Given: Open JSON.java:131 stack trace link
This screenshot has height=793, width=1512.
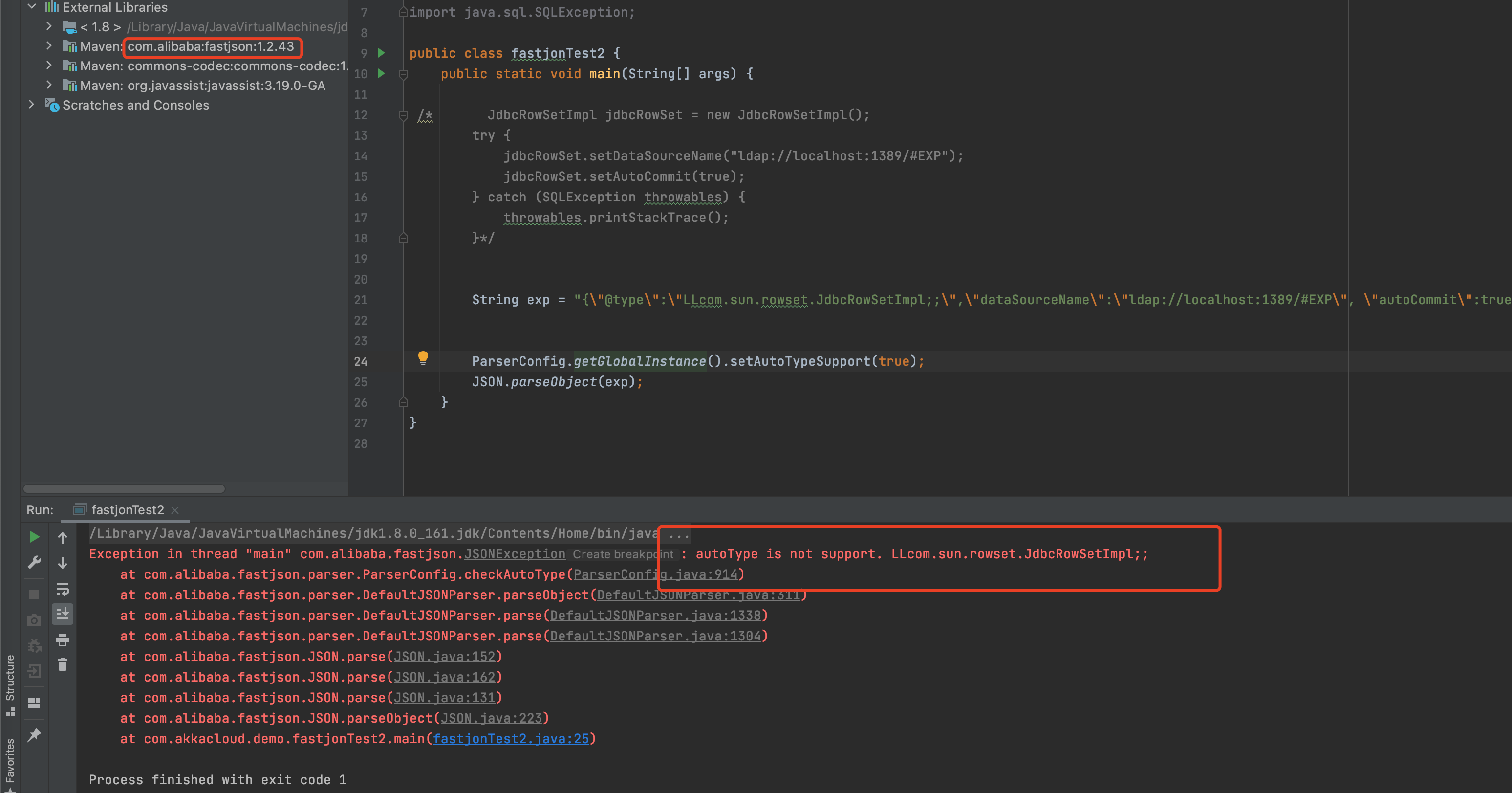Looking at the screenshot, I should pyautogui.click(x=444, y=698).
